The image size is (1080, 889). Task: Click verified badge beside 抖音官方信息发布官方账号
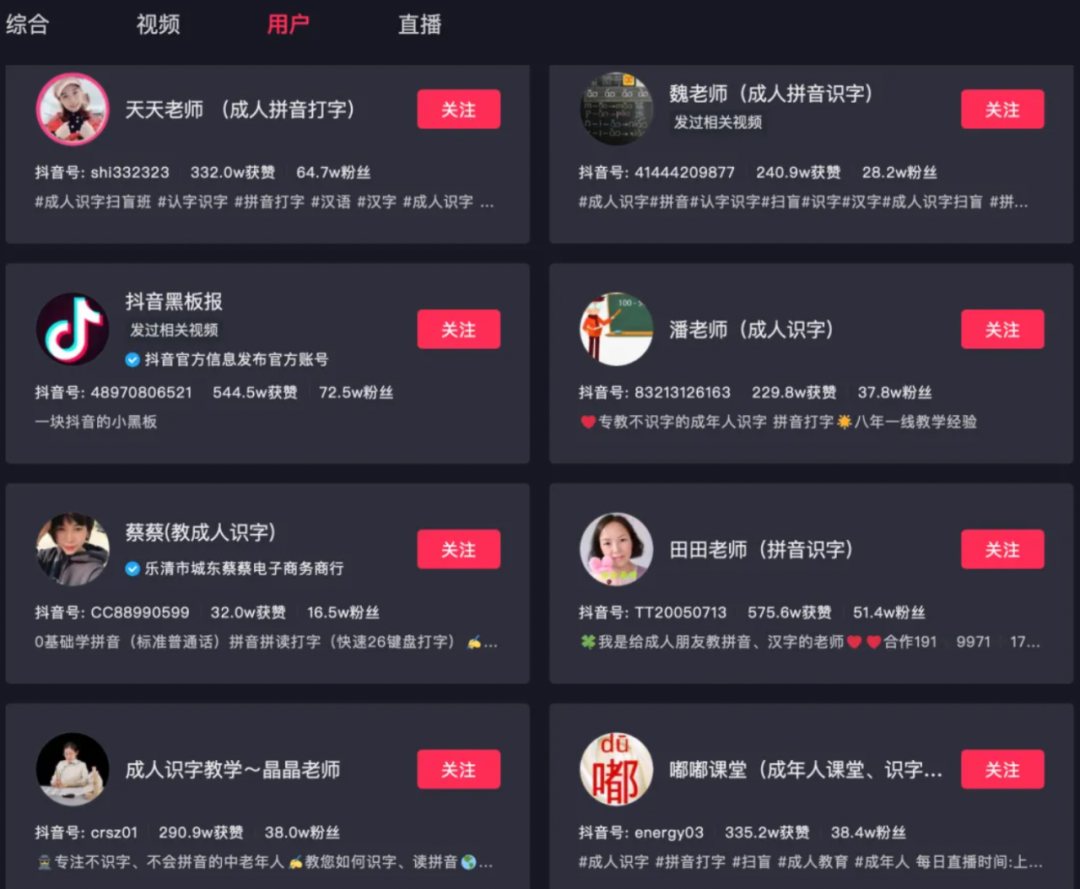pos(132,359)
